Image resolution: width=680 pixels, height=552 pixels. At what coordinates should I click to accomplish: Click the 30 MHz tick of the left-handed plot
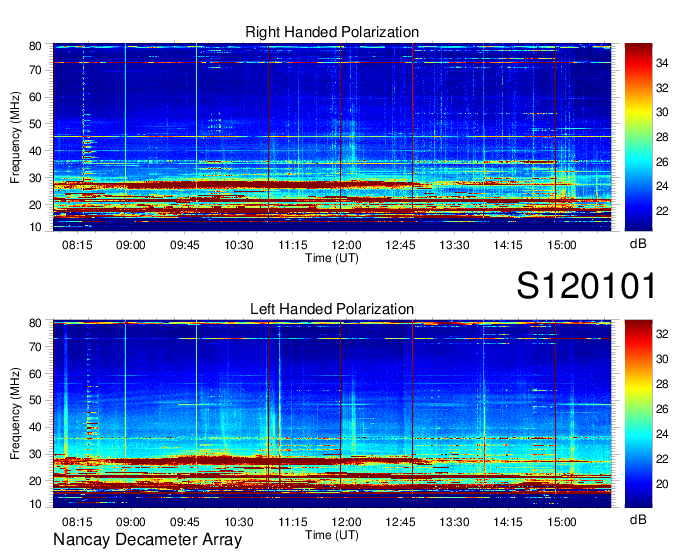click(x=35, y=454)
